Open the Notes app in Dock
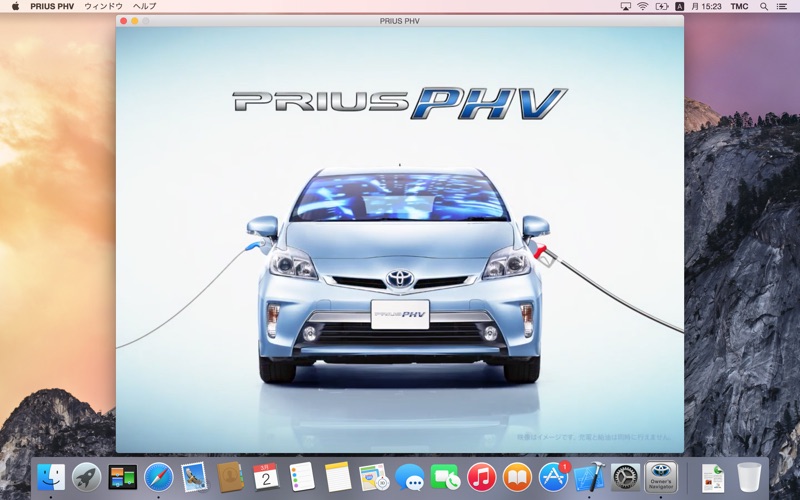The height and width of the screenshot is (500, 800). pyautogui.click(x=337, y=478)
